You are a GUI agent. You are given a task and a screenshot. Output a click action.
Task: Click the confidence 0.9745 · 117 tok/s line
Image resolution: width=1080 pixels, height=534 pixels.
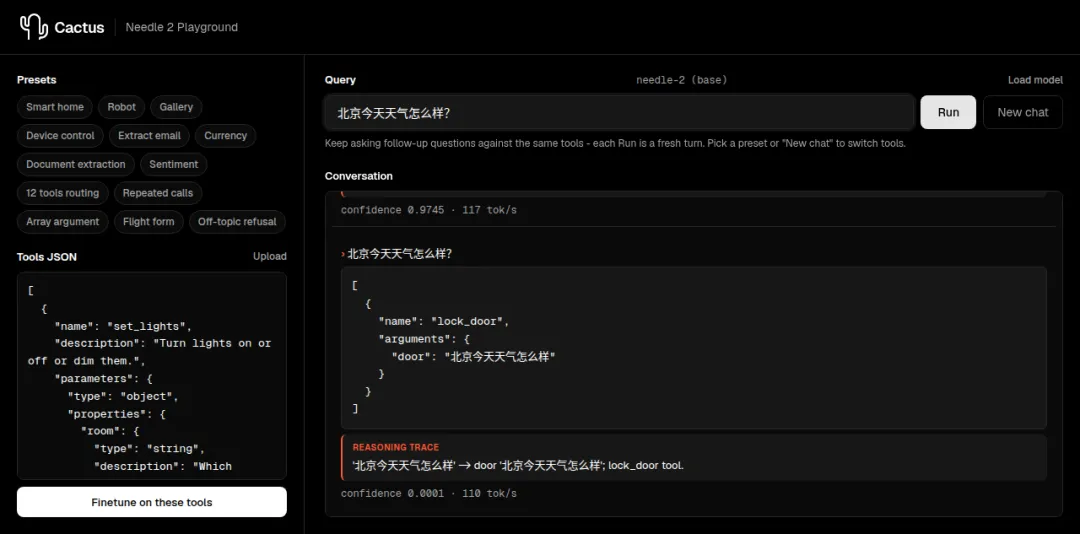[428, 209]
